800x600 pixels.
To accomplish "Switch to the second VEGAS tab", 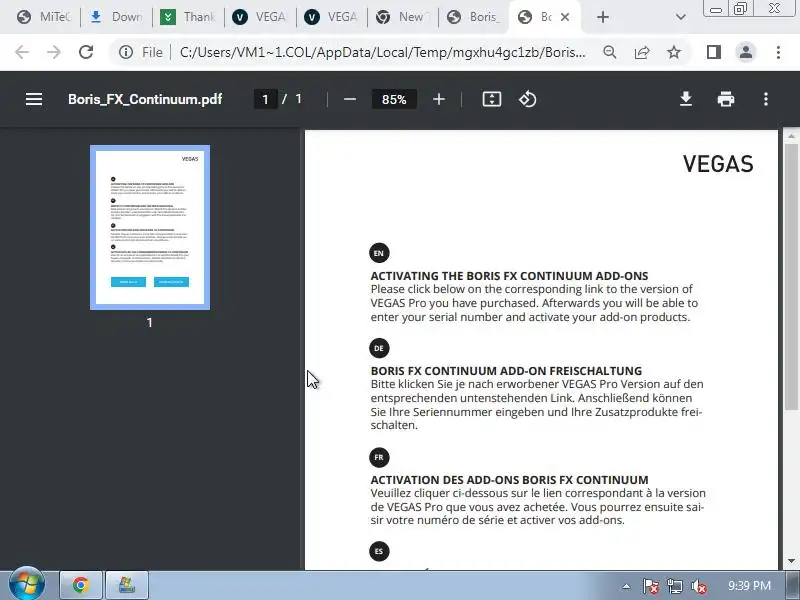I will click(x=332, y=17).
